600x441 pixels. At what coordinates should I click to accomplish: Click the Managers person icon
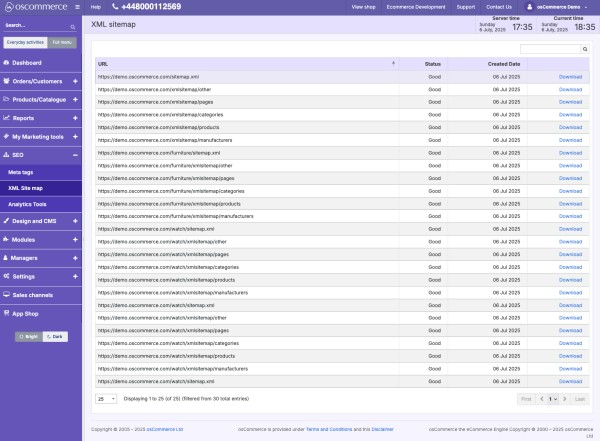(x=5, y=258)
